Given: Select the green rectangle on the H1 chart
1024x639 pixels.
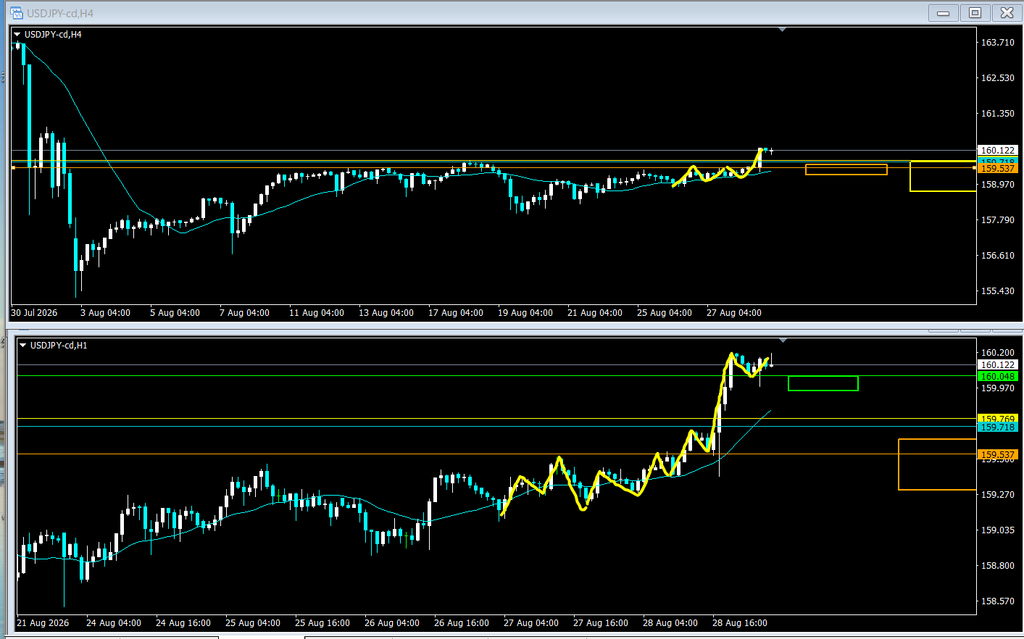Looking at the screenshot, I should (x=823, y=383).
